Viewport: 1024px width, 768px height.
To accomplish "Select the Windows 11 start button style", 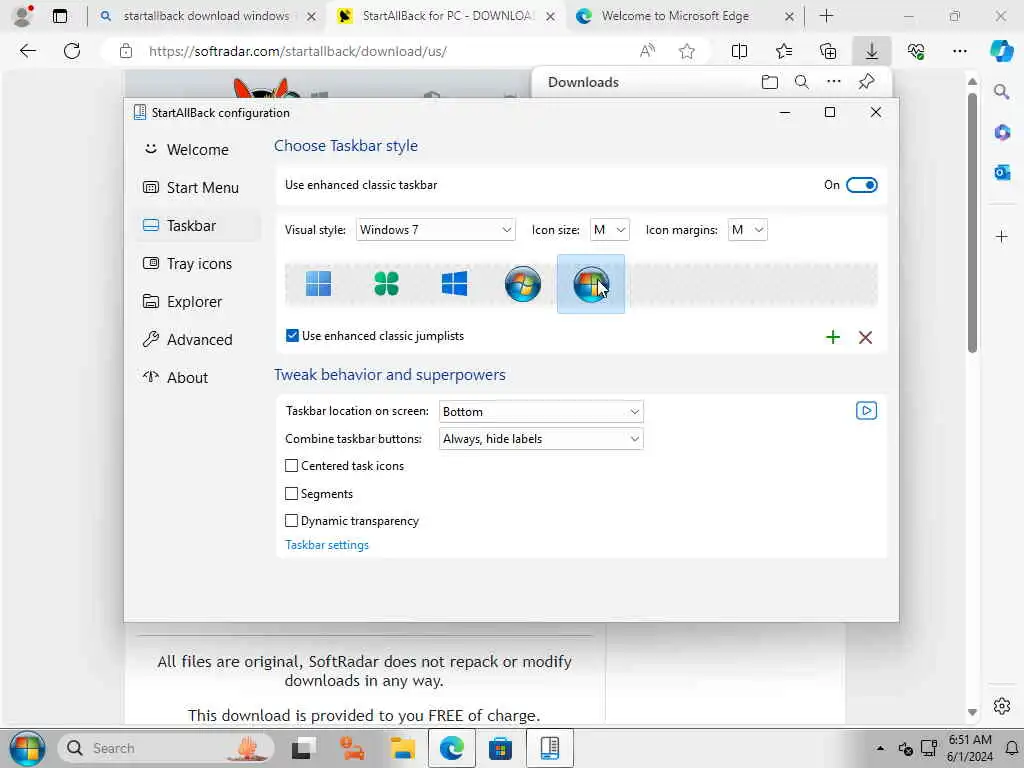I will pyautogui.click(x=318, y=284).
